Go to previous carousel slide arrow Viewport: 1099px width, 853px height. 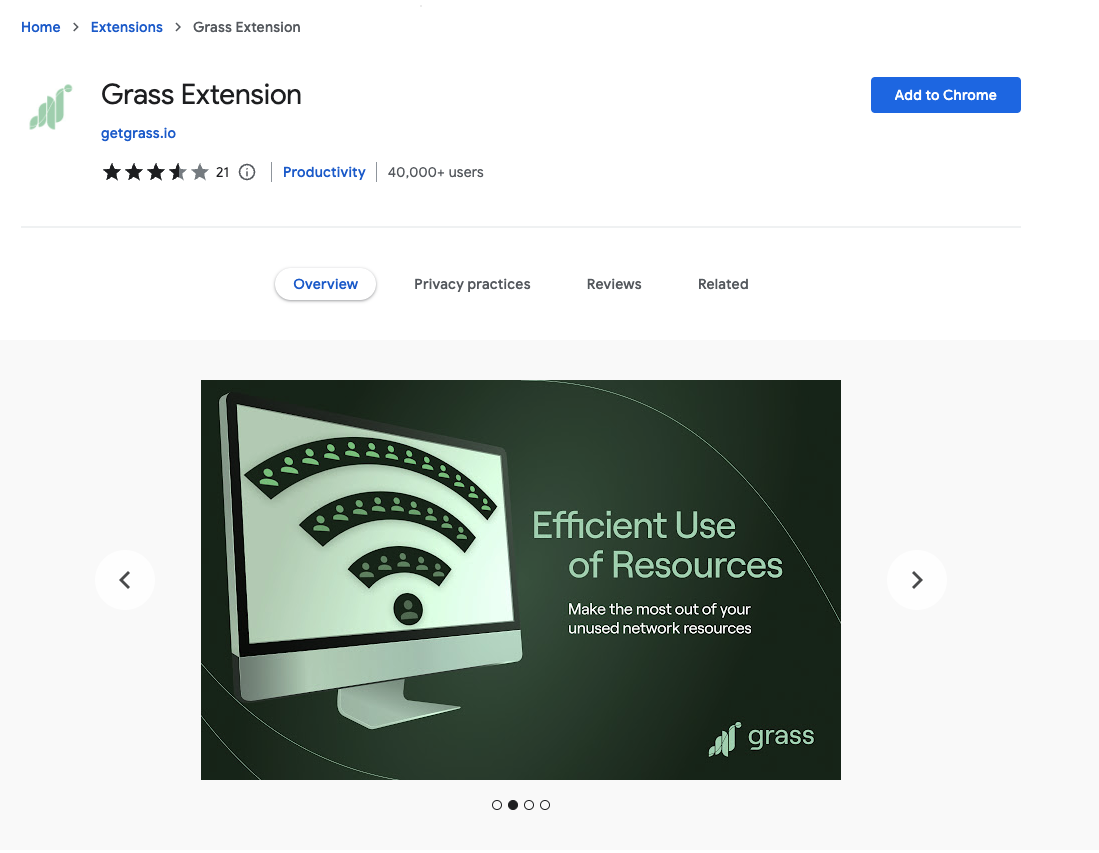pyautogui.click(x=125, y=580)
